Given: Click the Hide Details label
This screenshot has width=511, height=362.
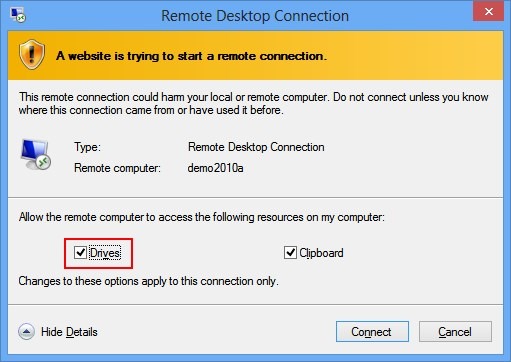Looking at the screenshot, I should 69,332.
